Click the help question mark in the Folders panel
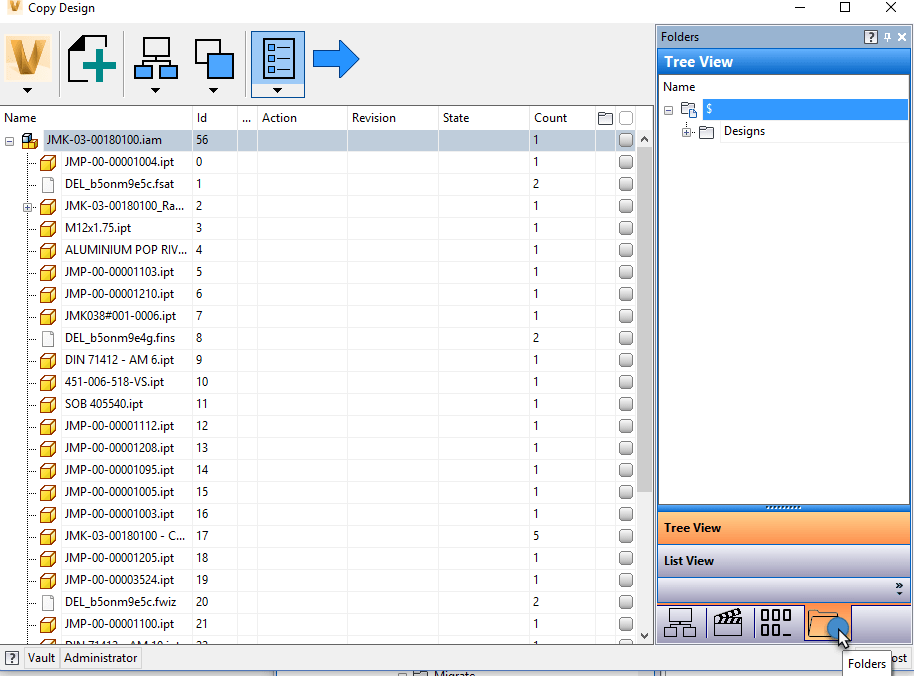 (x=869, y=37)
